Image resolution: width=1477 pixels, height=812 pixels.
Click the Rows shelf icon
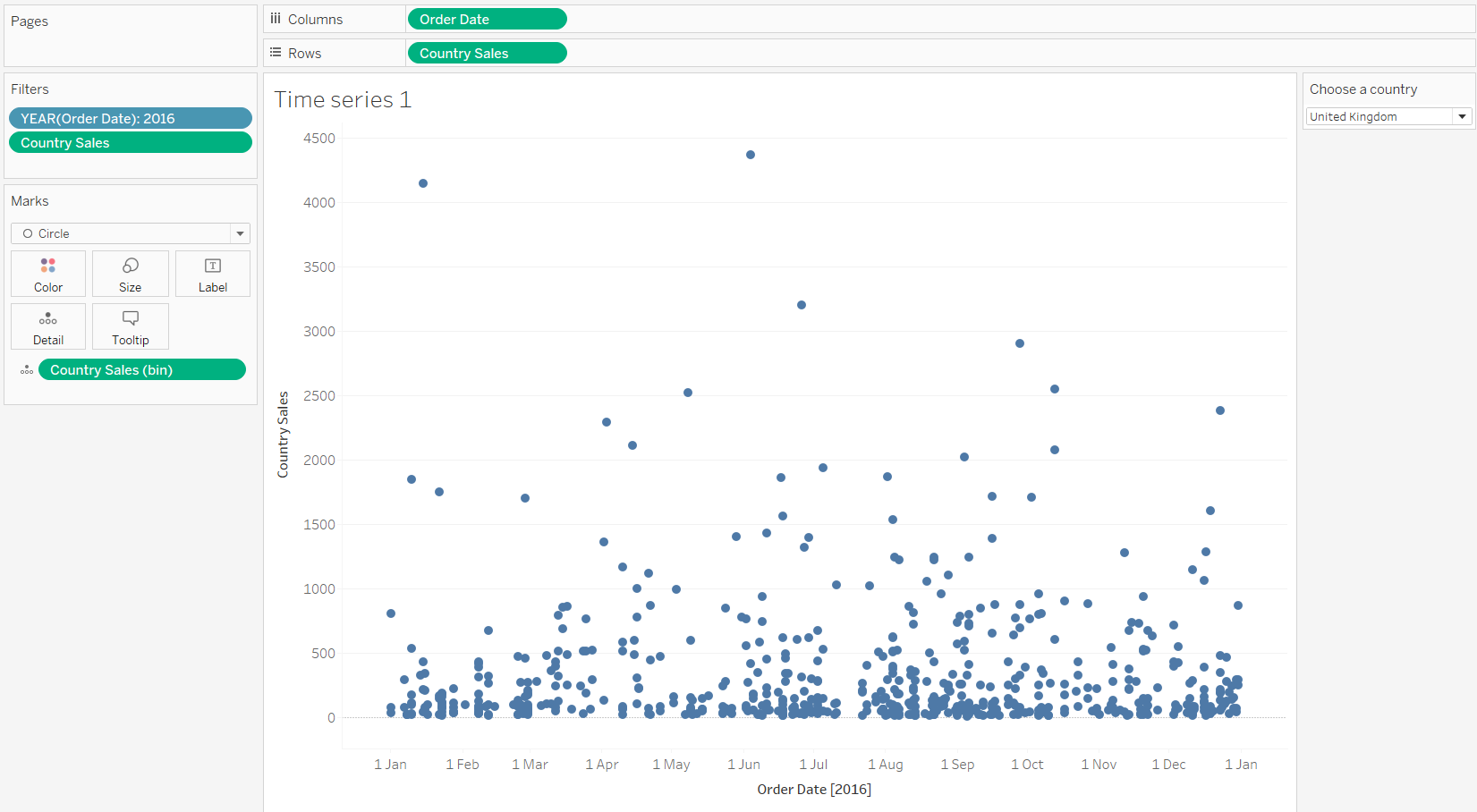click(276, 53)
